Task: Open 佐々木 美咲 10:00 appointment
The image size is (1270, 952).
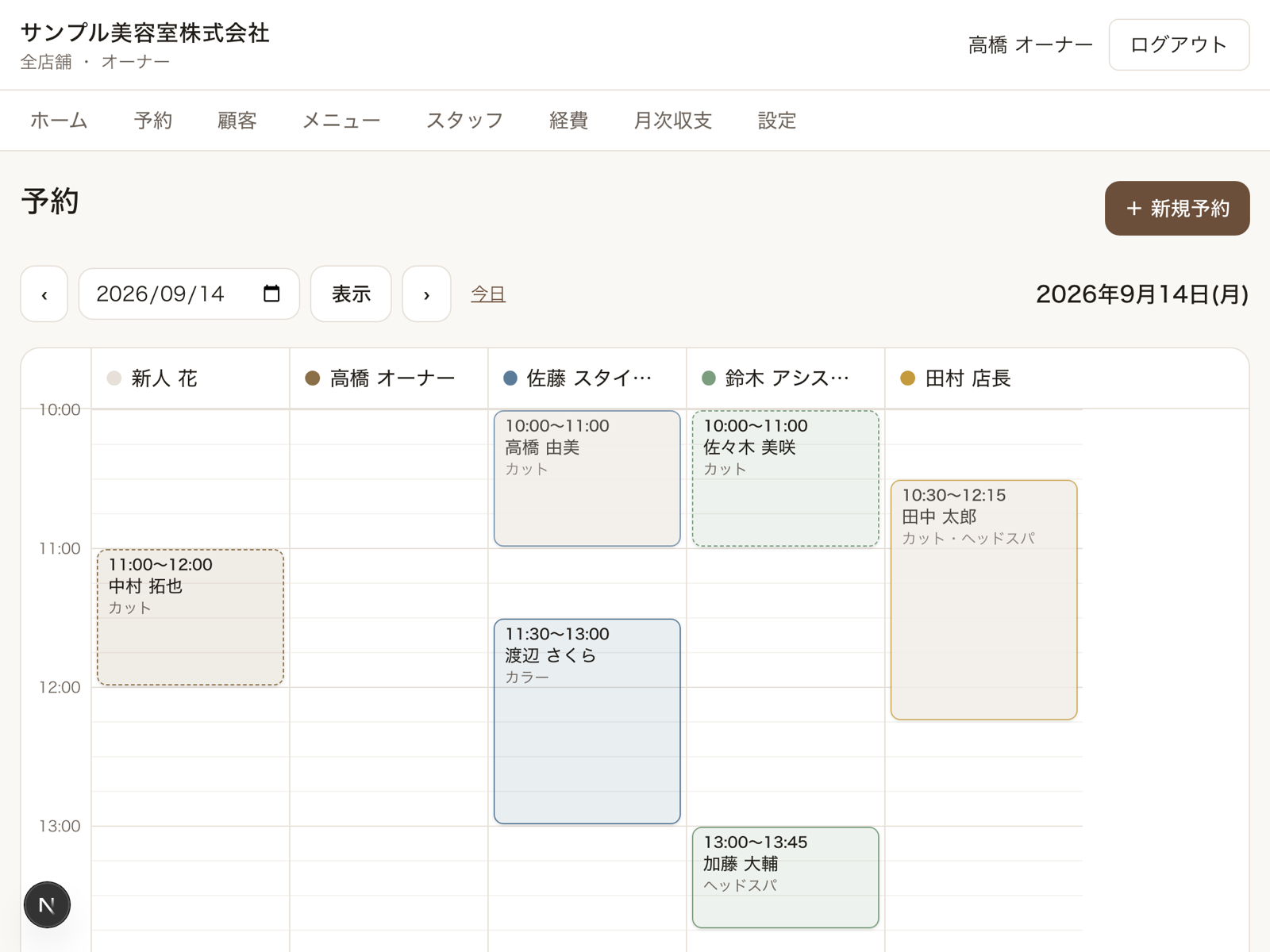Action: 786,478
